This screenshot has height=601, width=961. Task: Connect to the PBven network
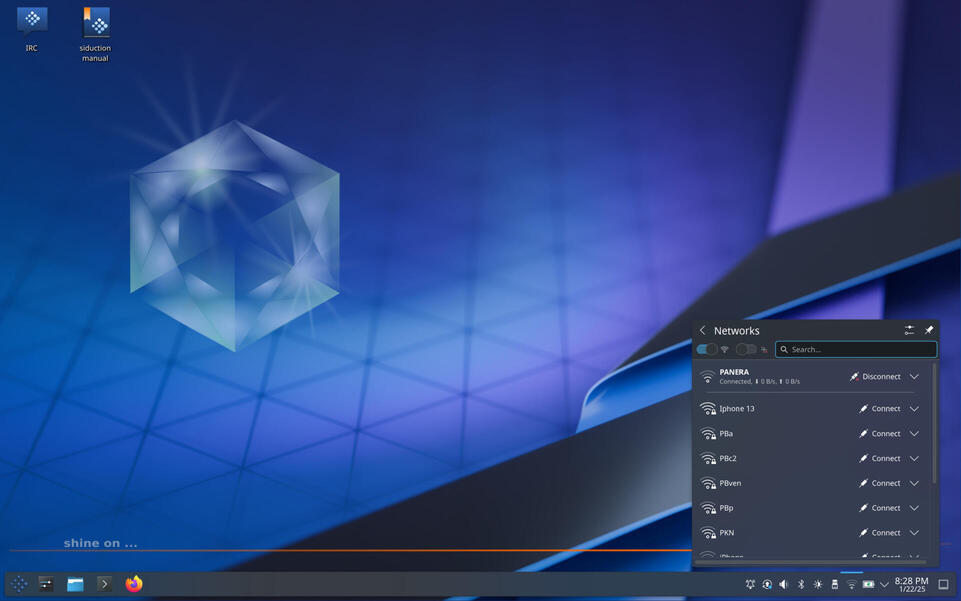click(x=879, y=483)
